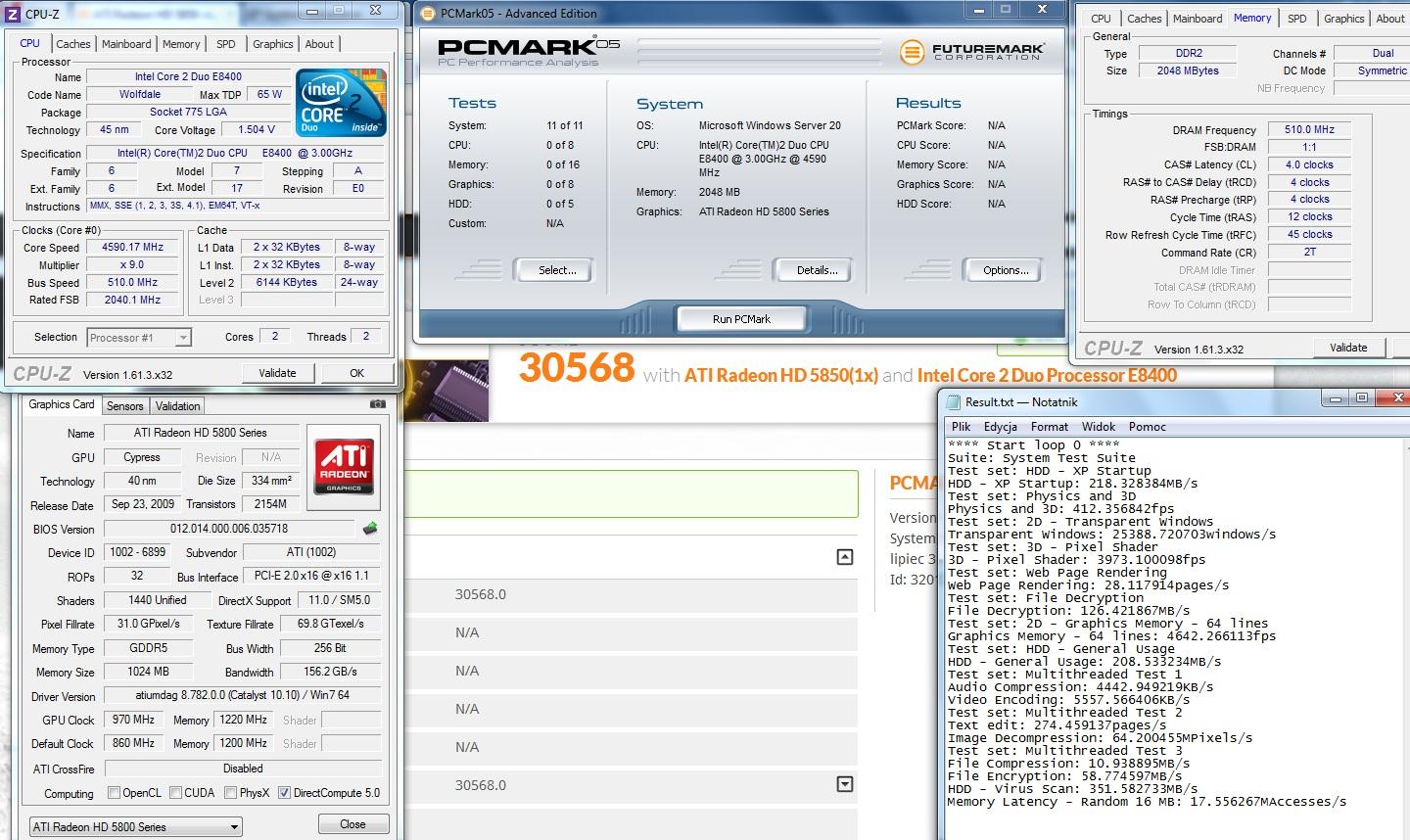Viewport: 1410px width, 840px height.
Task: Click Validate in left CPU-Z window
Action: pos(277,373)
